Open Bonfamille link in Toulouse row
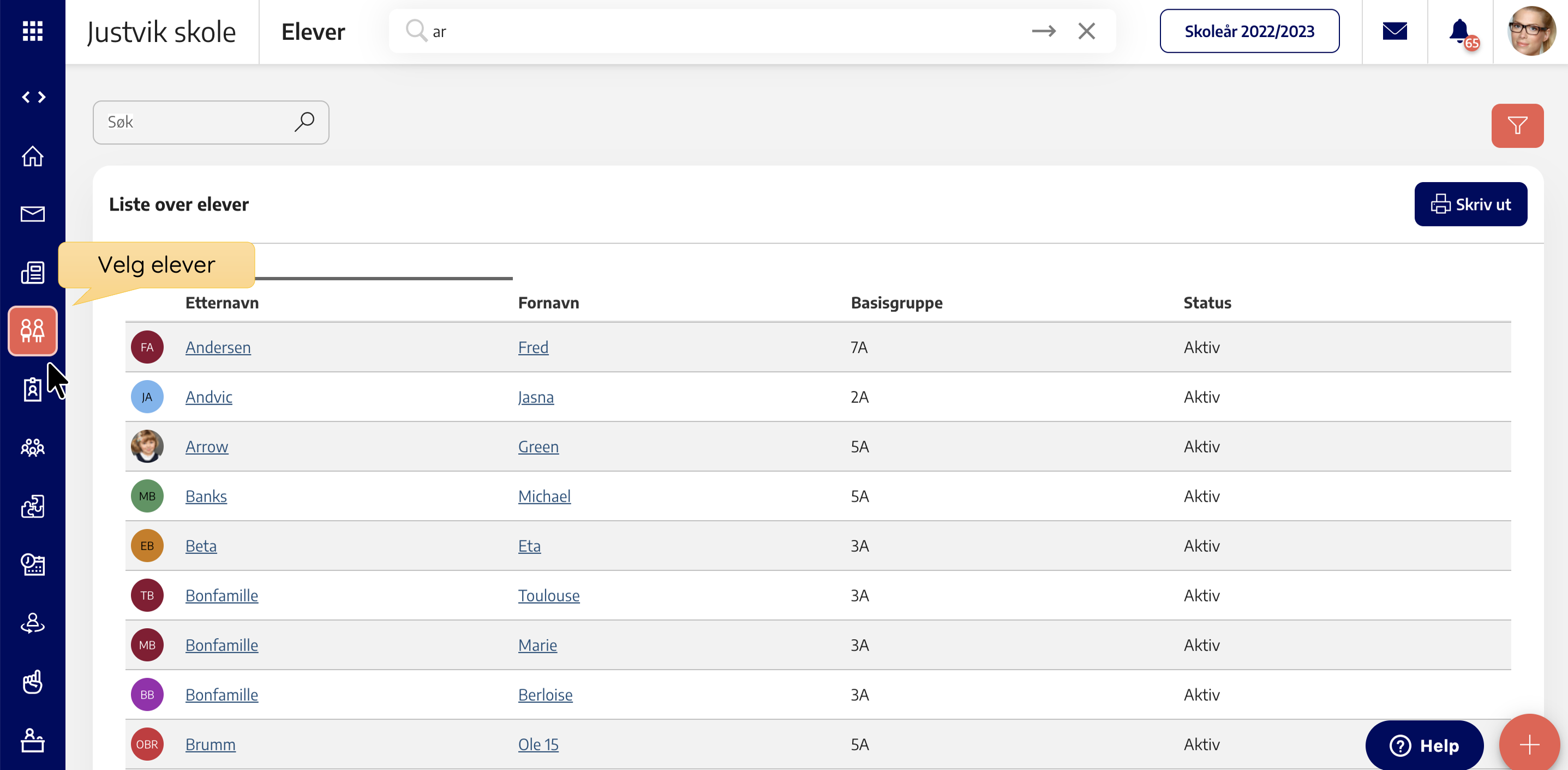Image resolution: width=1568 pixels, height=770 pixels. [x=222, y=595]
